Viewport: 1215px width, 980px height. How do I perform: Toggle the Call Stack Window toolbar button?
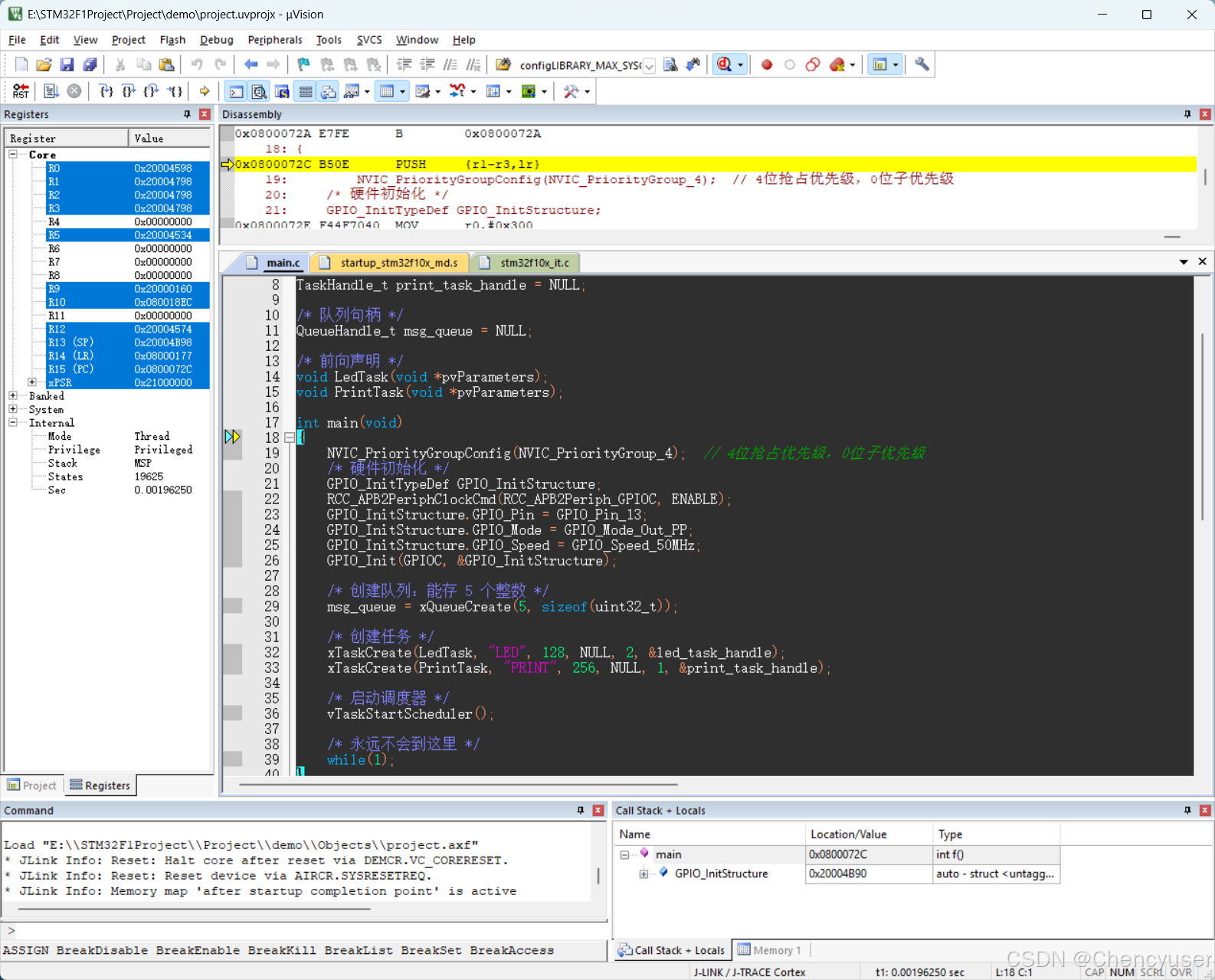pyautogui.click(x=329, y=91)
